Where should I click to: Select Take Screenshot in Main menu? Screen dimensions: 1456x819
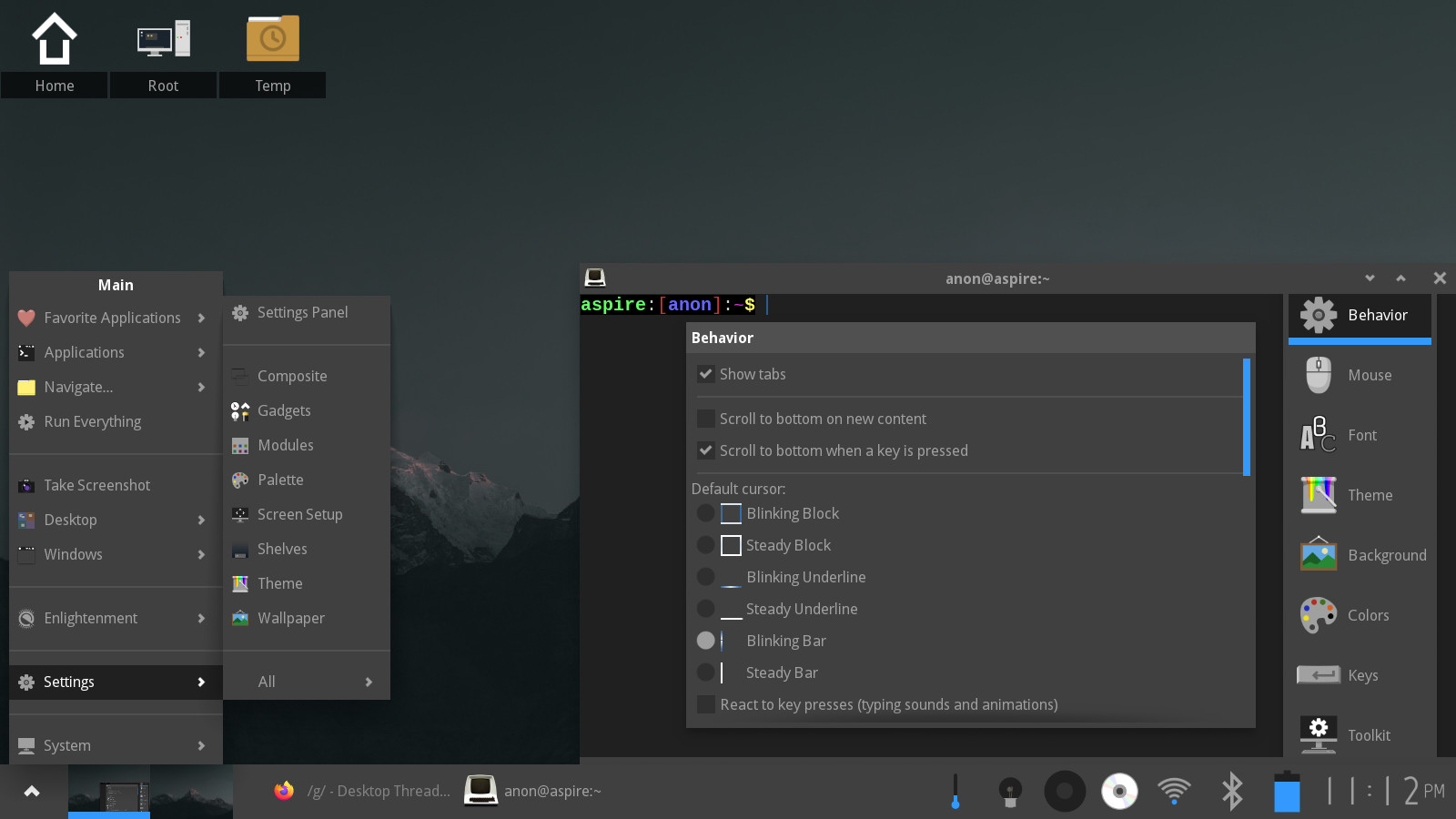(x=116, y=485)
